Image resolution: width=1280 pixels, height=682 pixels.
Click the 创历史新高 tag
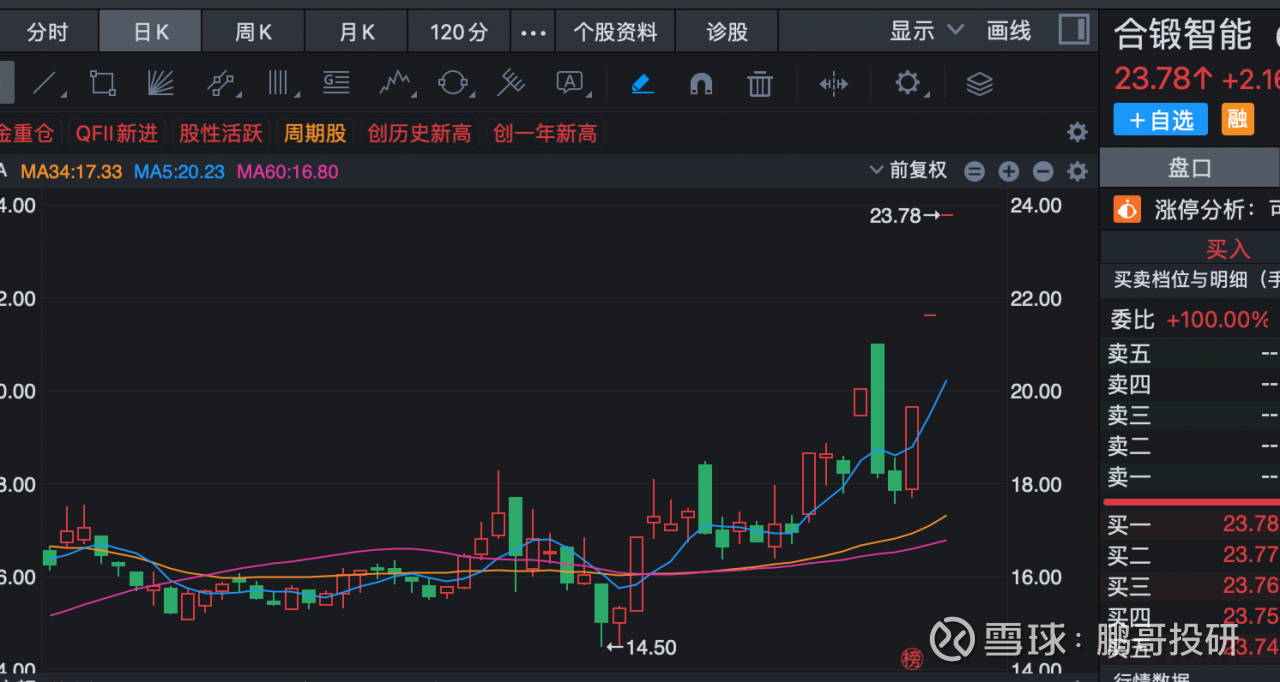(419, 133)
